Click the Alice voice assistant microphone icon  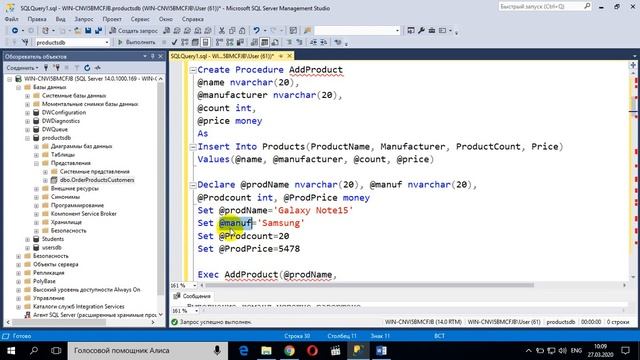(217, 350)
